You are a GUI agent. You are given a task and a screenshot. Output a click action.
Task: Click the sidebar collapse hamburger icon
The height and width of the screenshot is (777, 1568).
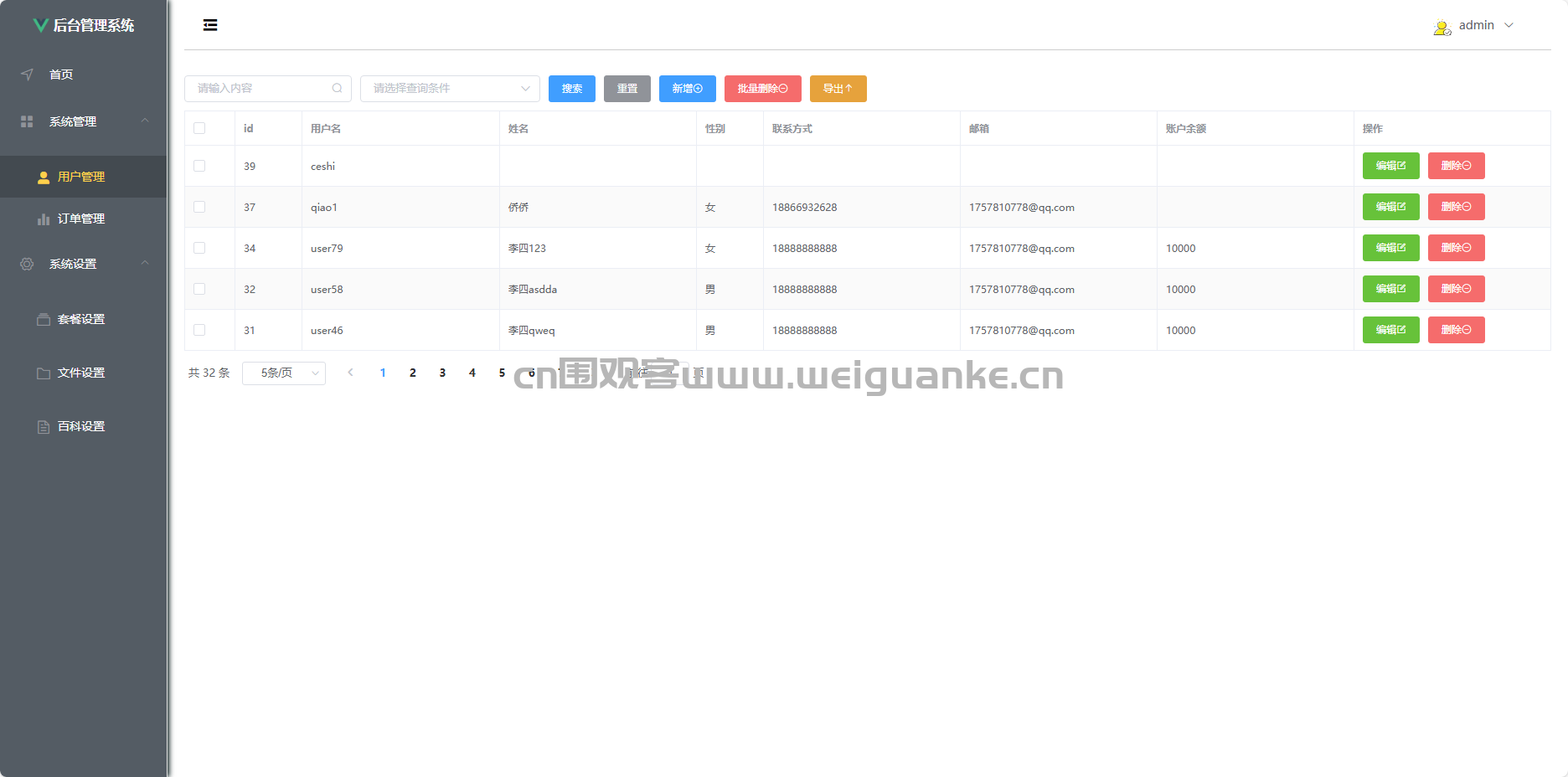pos(210,25)
